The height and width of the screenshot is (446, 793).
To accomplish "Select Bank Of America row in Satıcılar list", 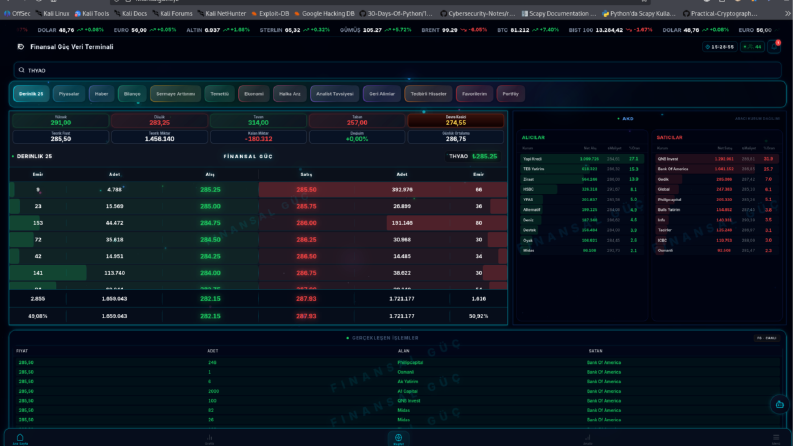I will pyautogui.click(x=717, y=169).
